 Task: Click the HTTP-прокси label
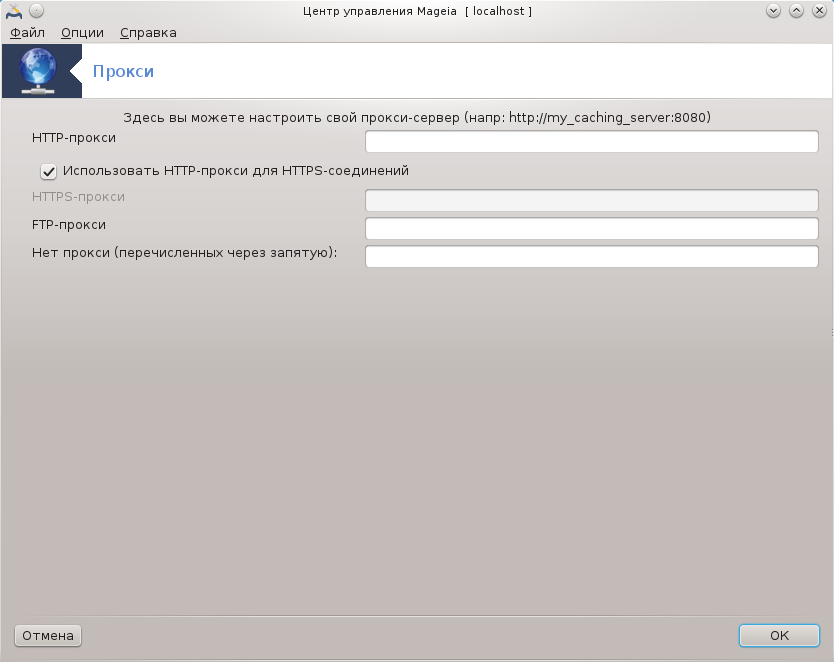point(74,138)
